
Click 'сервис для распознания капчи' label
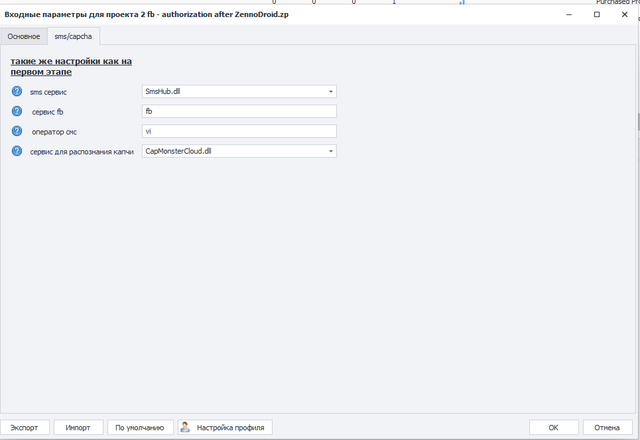pyautogui.click(x=82, y=152)
